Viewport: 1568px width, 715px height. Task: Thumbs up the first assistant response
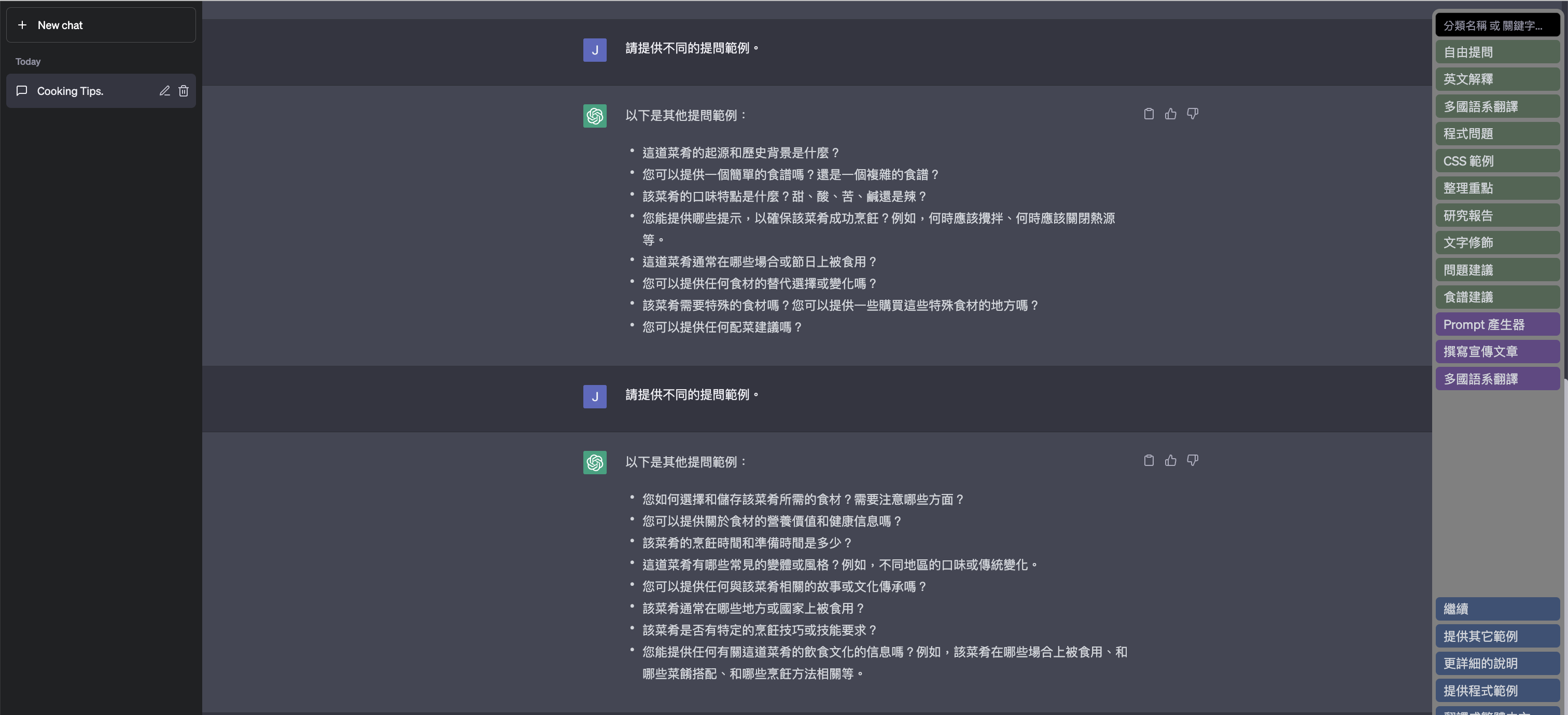[x=1170, y=114]
